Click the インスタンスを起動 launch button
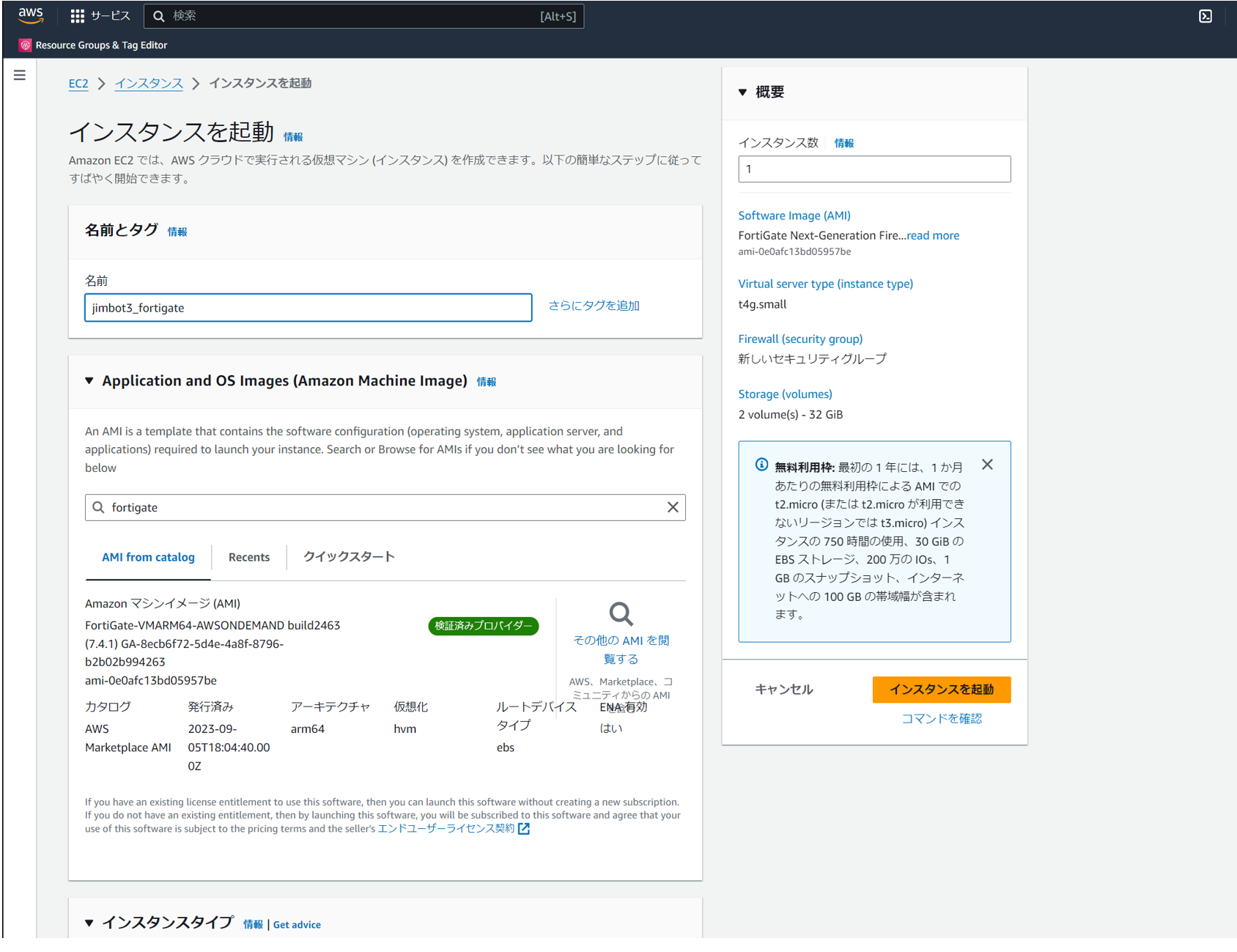 tap(942, 690)
